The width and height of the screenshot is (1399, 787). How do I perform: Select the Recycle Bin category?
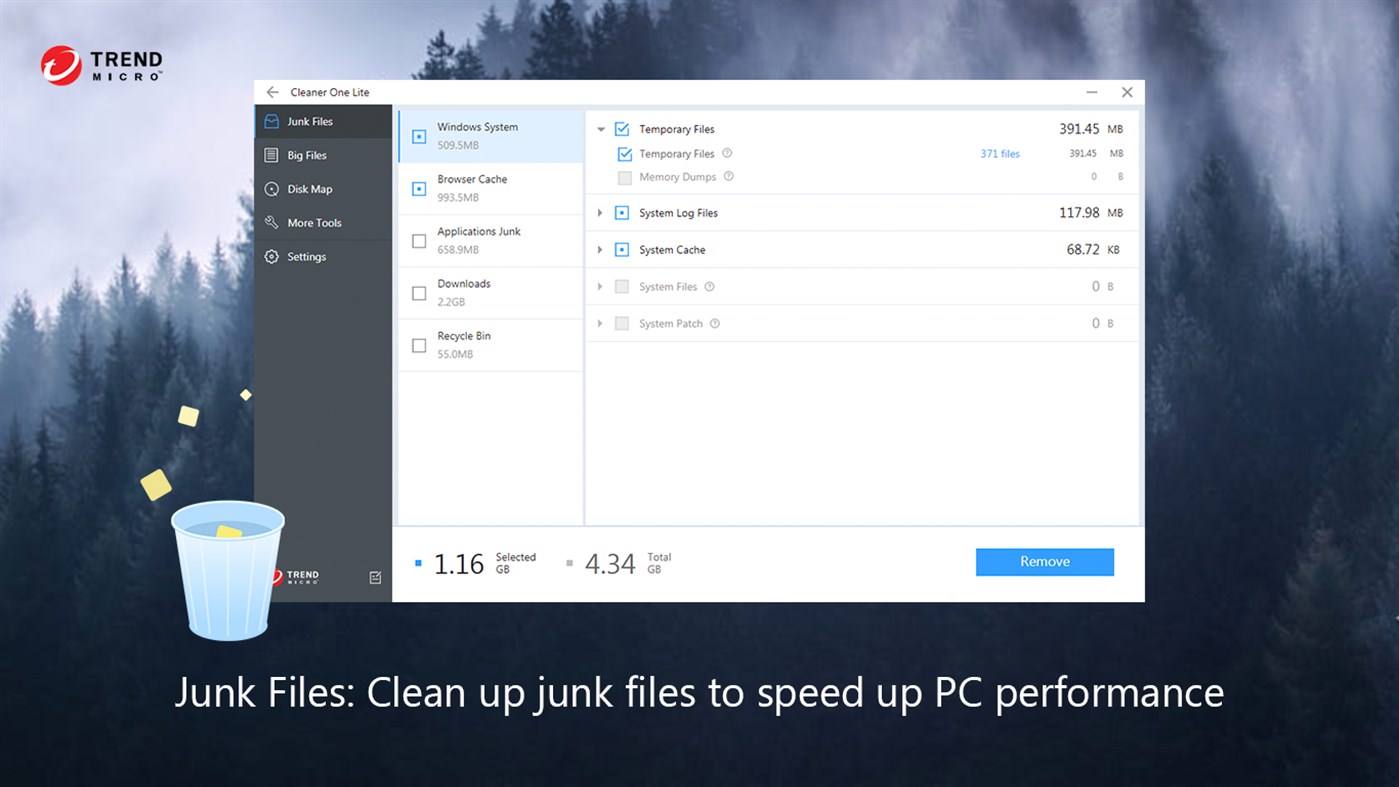(491, 345)
